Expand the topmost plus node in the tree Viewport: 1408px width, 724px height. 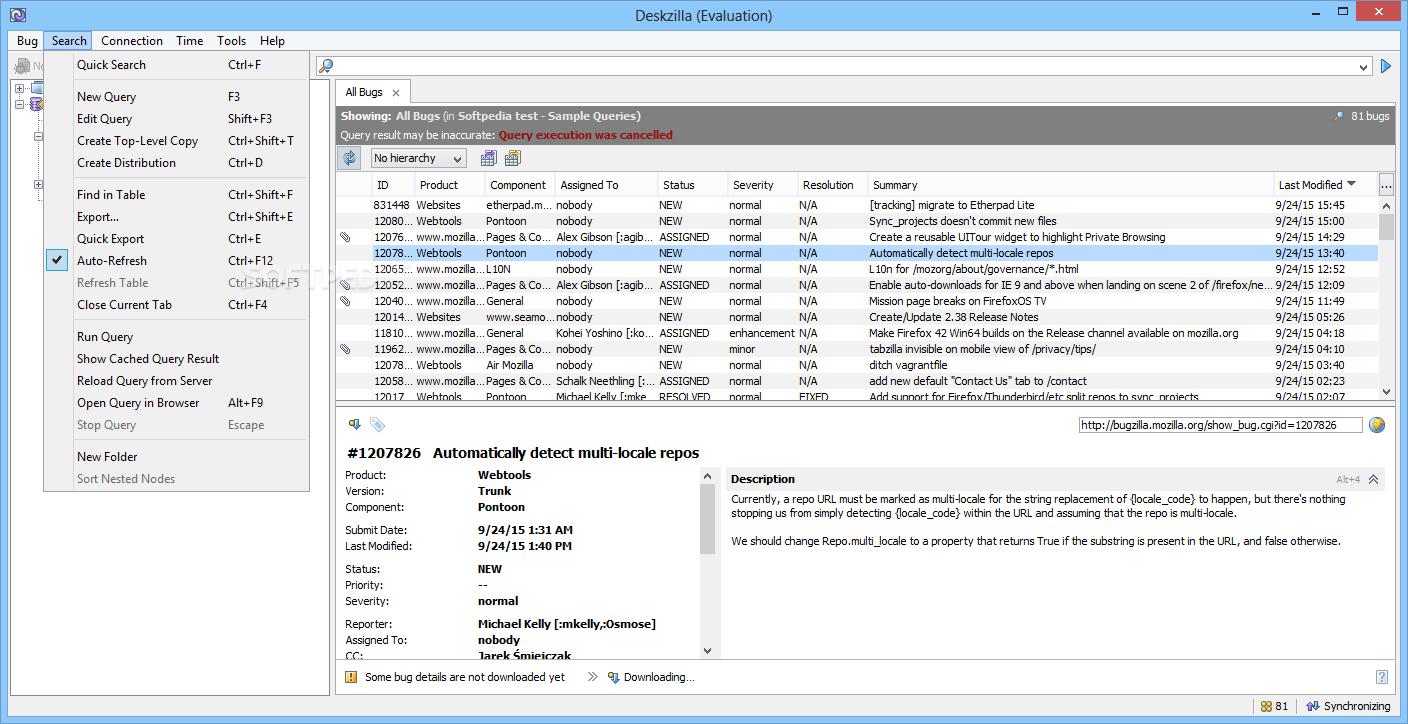(x=20, y=88)
